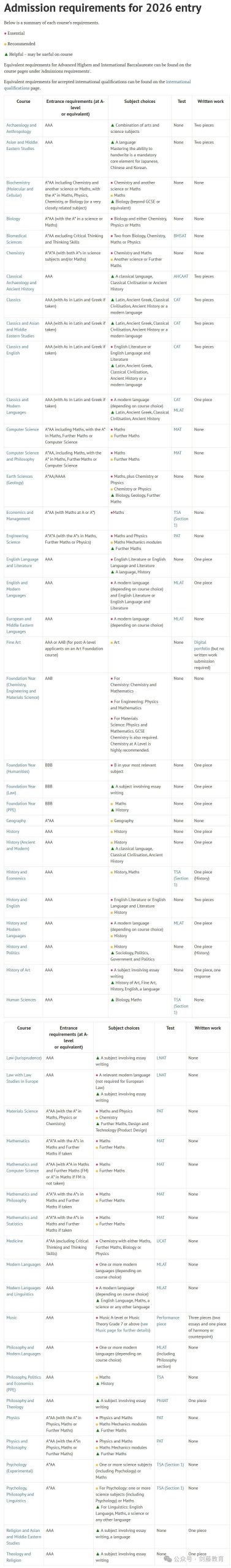Click the PhilAT test link

pyautogui.click(x=162, y=1401)
